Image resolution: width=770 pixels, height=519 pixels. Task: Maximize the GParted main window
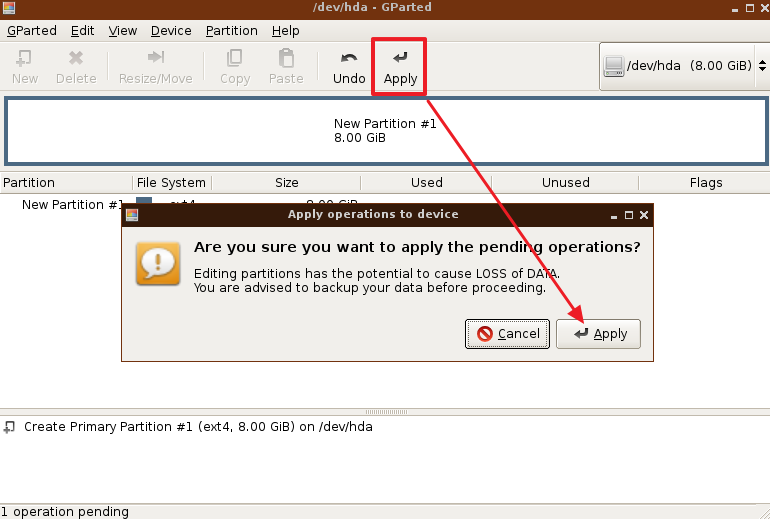[x=750, y=8]
